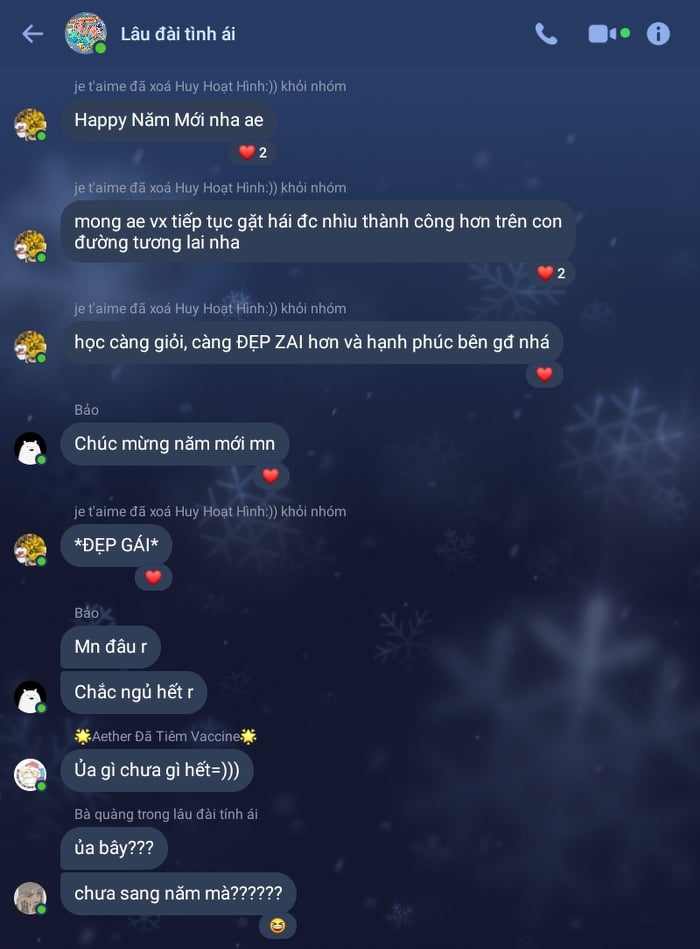Tap the heart reaction under *ĐẸP GÁI*
This screenshot has height=949, width=700.
click(153, 577)
